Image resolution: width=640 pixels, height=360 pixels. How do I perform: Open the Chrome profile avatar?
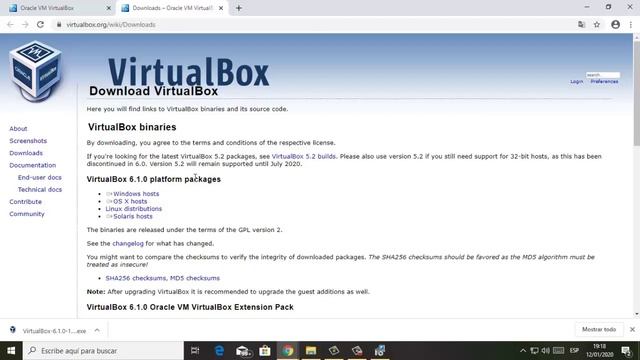click(616, 24)
